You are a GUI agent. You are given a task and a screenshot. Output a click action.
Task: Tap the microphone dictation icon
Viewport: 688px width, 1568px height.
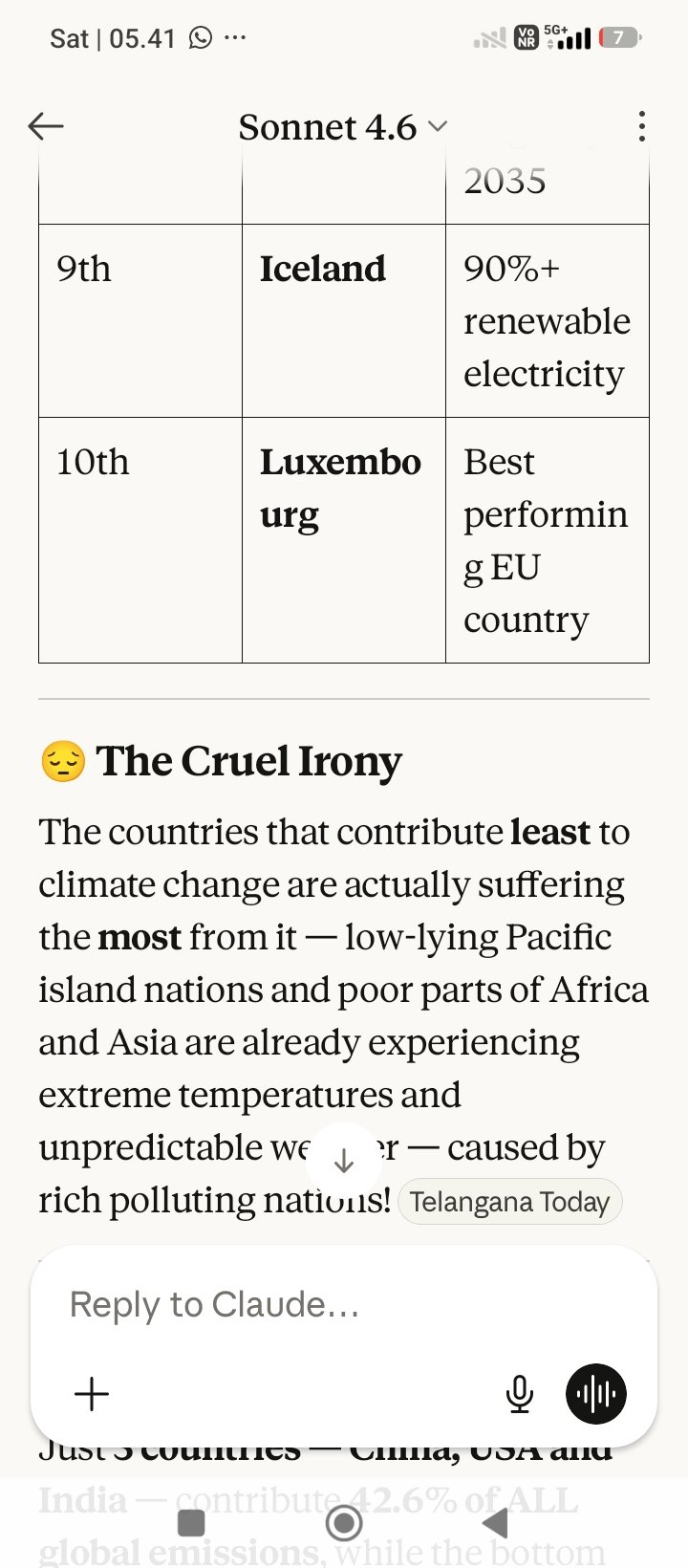(519, 1393)
